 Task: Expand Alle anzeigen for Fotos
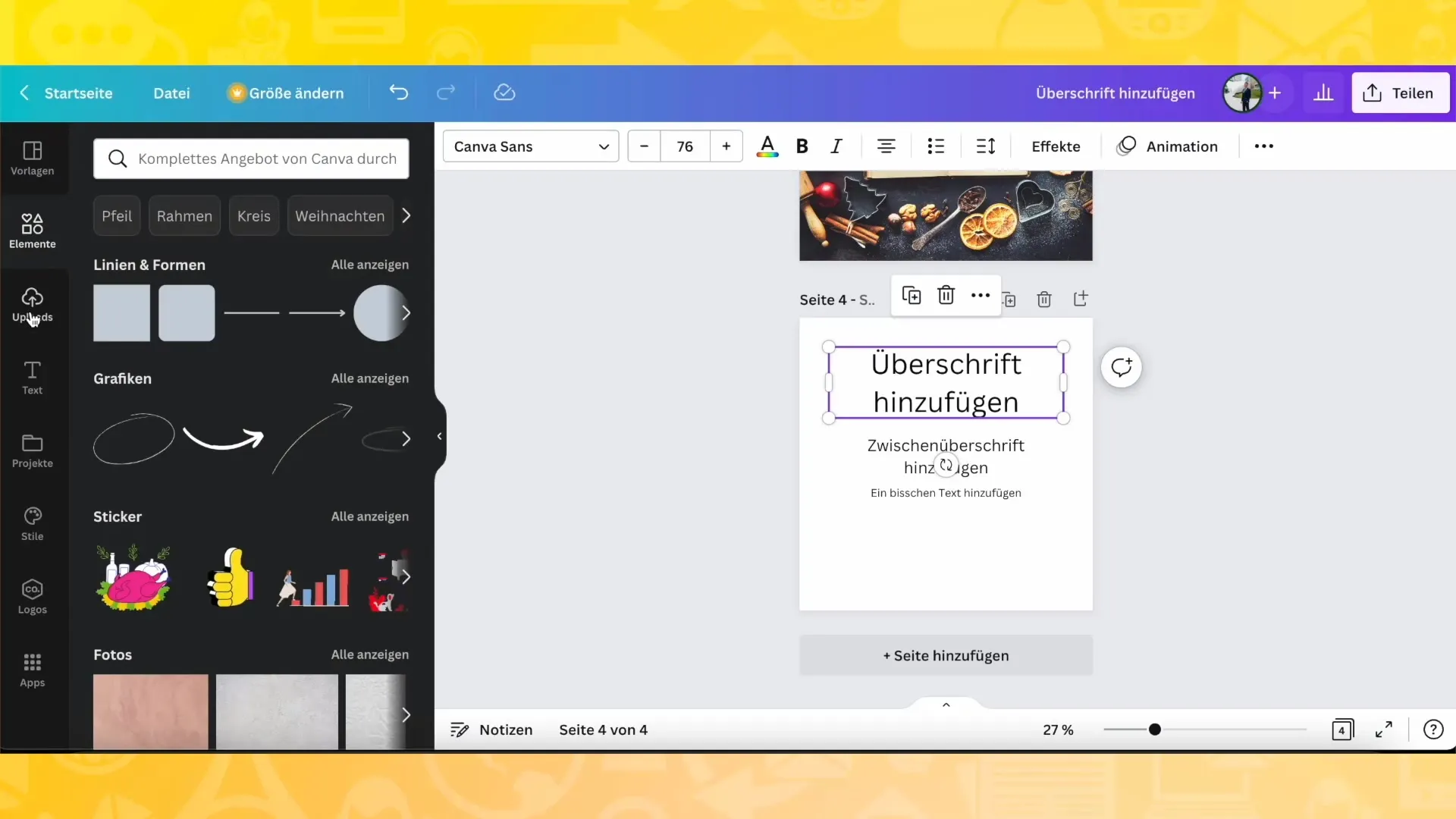point(370,654)
